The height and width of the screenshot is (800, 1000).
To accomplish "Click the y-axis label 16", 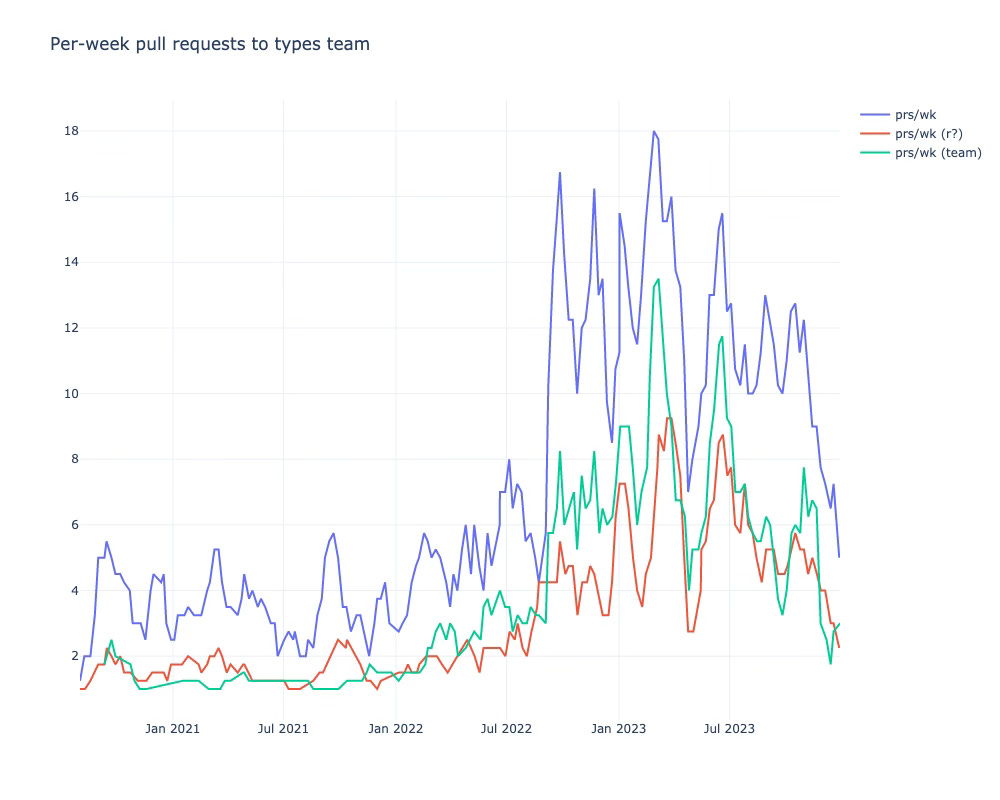I will point(71,196).
